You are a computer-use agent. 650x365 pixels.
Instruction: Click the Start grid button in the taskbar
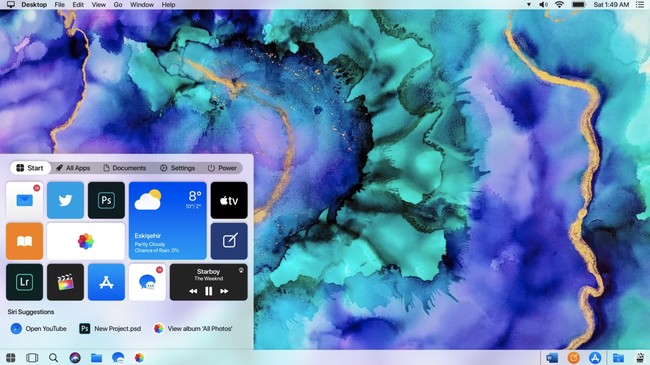[11, 358]
